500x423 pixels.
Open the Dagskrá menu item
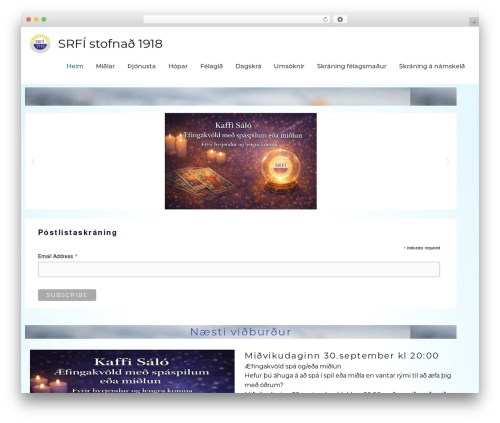tap(248, 66)
